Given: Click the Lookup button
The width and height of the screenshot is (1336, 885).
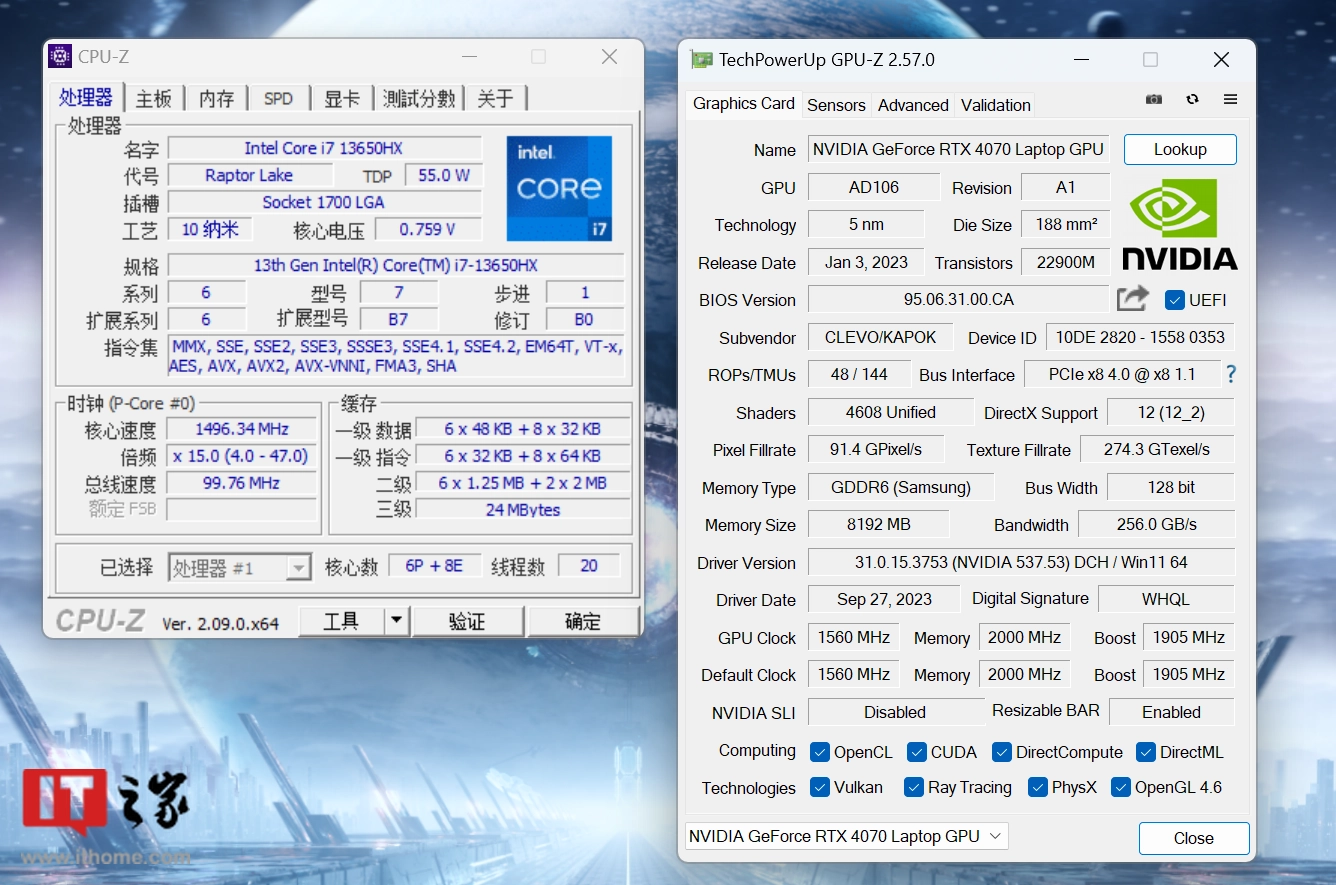Looking at the screenshot, I should pos(1180,150).
